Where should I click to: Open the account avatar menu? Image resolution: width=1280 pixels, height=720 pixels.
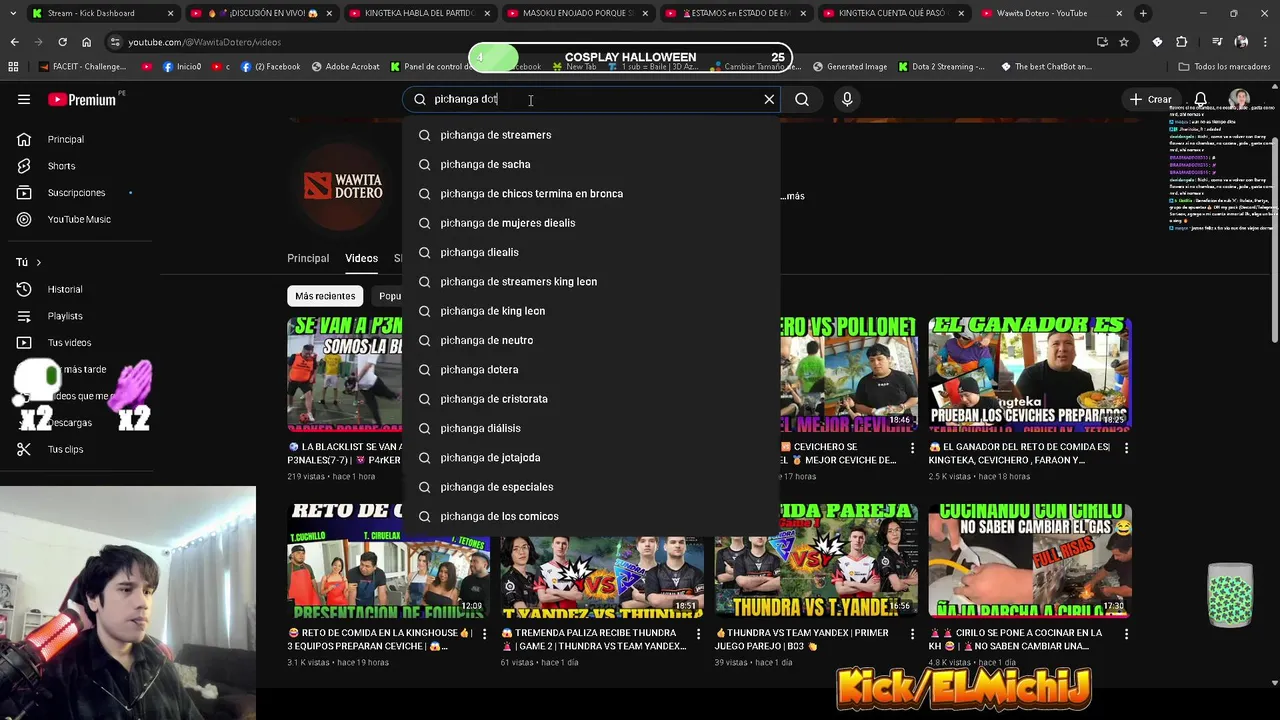[1239, 99]
